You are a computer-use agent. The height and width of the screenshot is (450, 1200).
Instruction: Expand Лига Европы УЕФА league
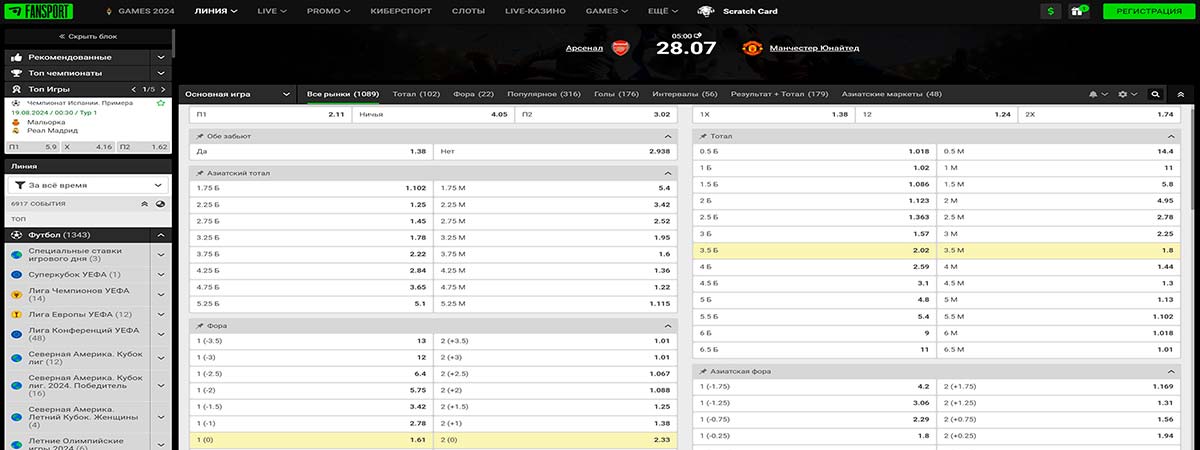pyautogui.click(x=161, y=314)
